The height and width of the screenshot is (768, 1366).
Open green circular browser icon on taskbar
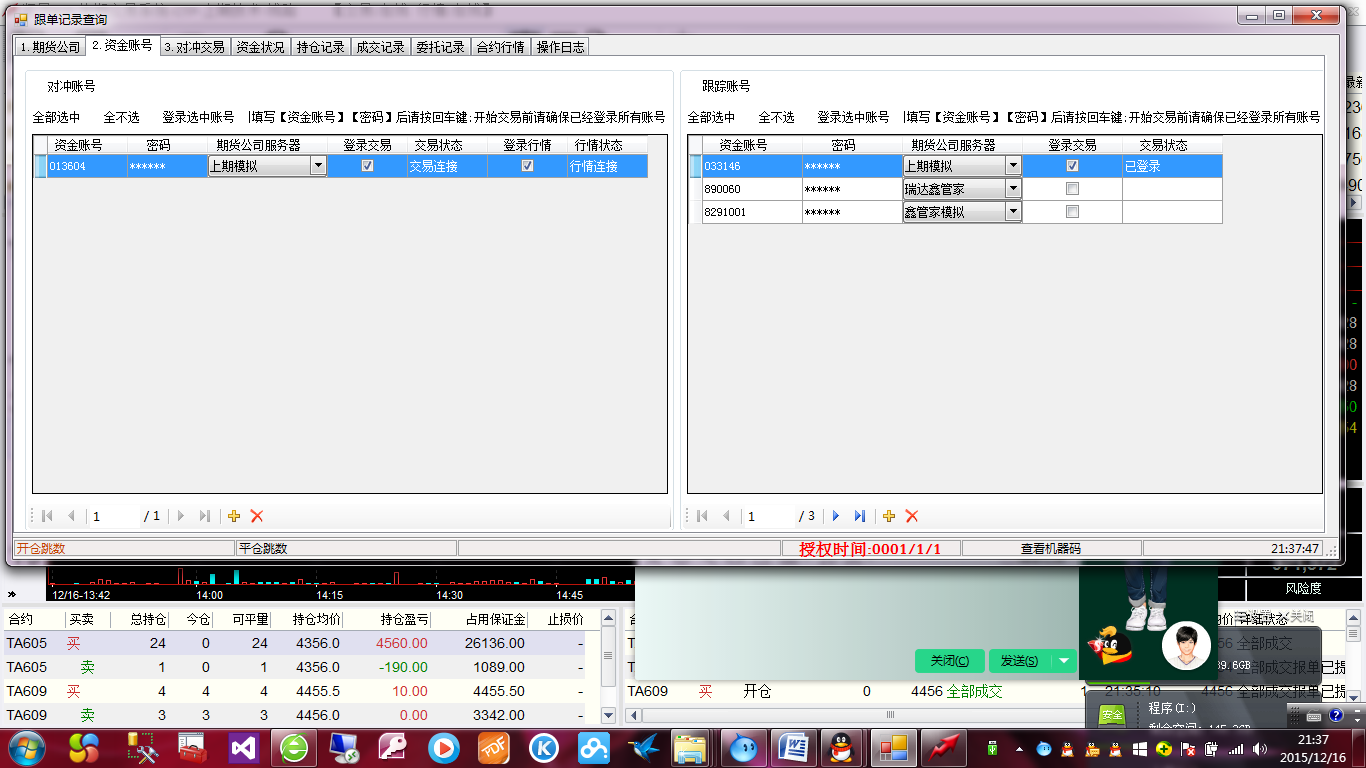[293, 748]
